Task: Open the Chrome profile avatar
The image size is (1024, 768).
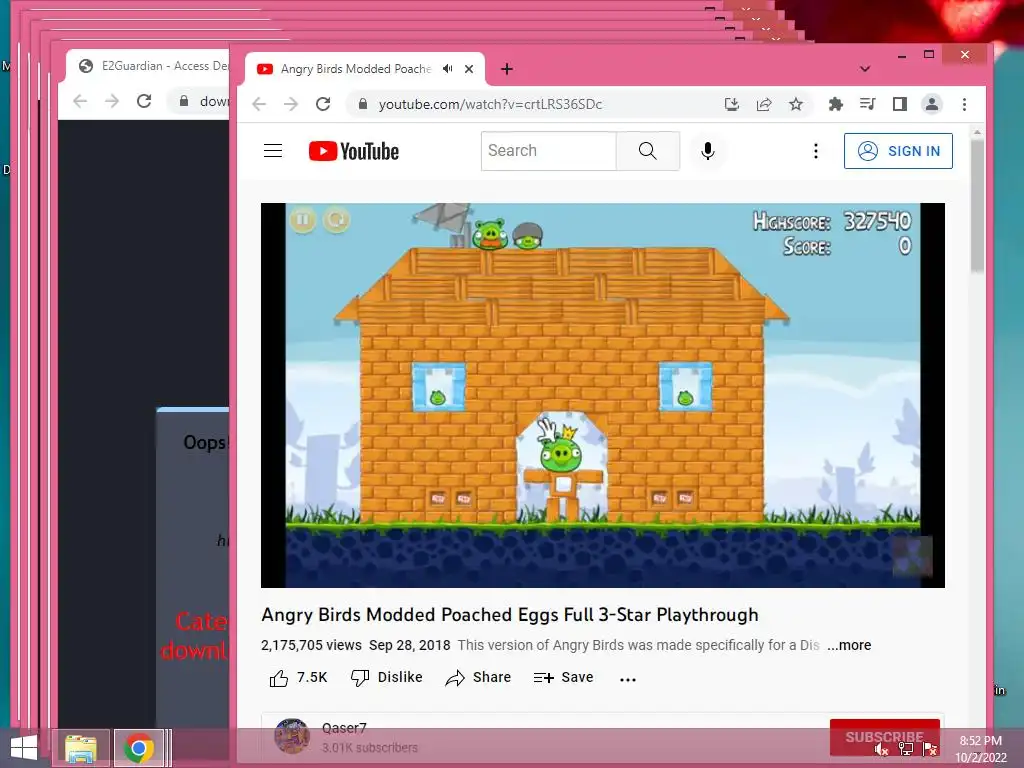Action: point(931,104)
